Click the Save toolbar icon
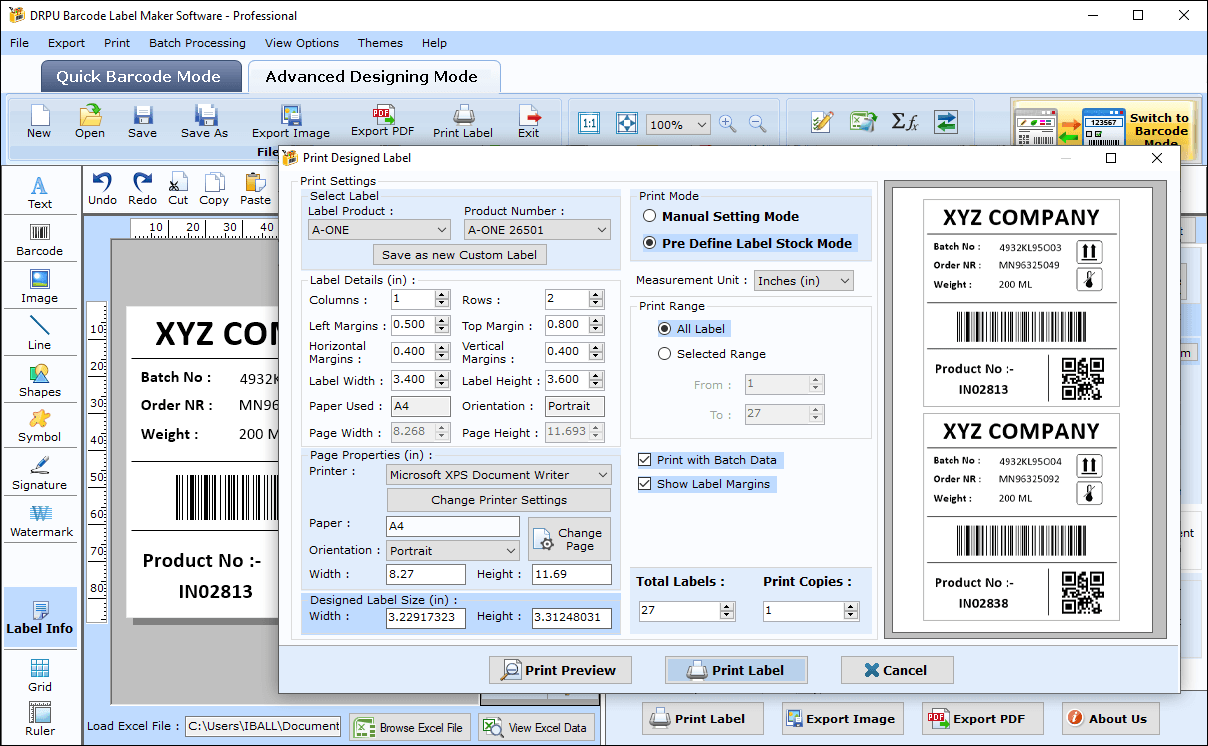This screenshot has width=1208, height=746. pos(142,121)
